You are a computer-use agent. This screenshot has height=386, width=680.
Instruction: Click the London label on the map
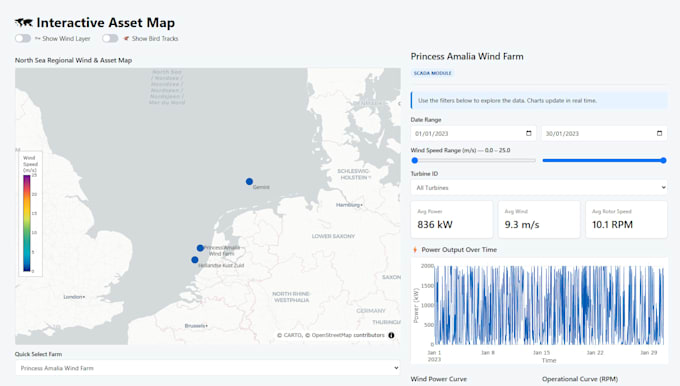[x=74, y=297]
